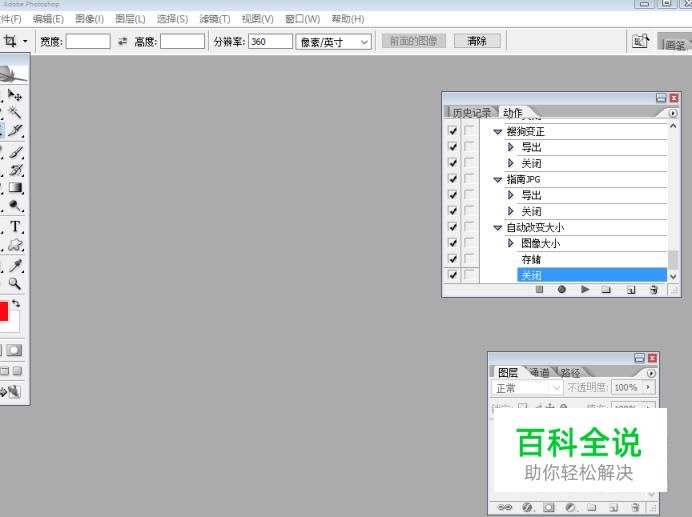The height and width of the screenshot is (517, 692).
Task: Swap foreground and background colors
Action: [16, 303]
